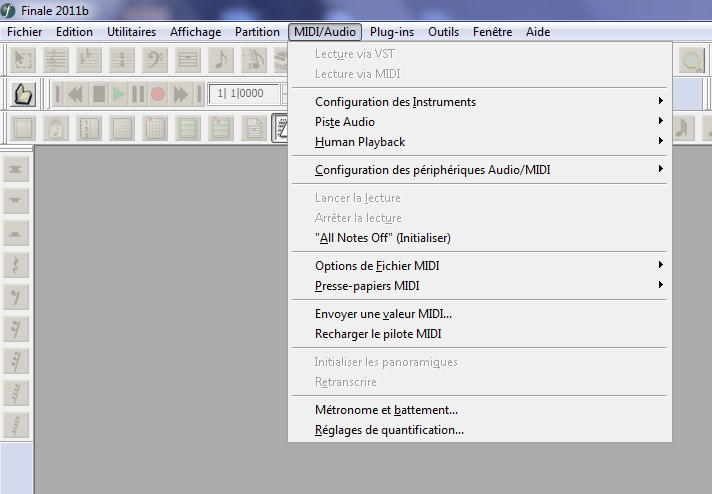
Task: Click the pause playback button
Action: [x=138, y=94]
